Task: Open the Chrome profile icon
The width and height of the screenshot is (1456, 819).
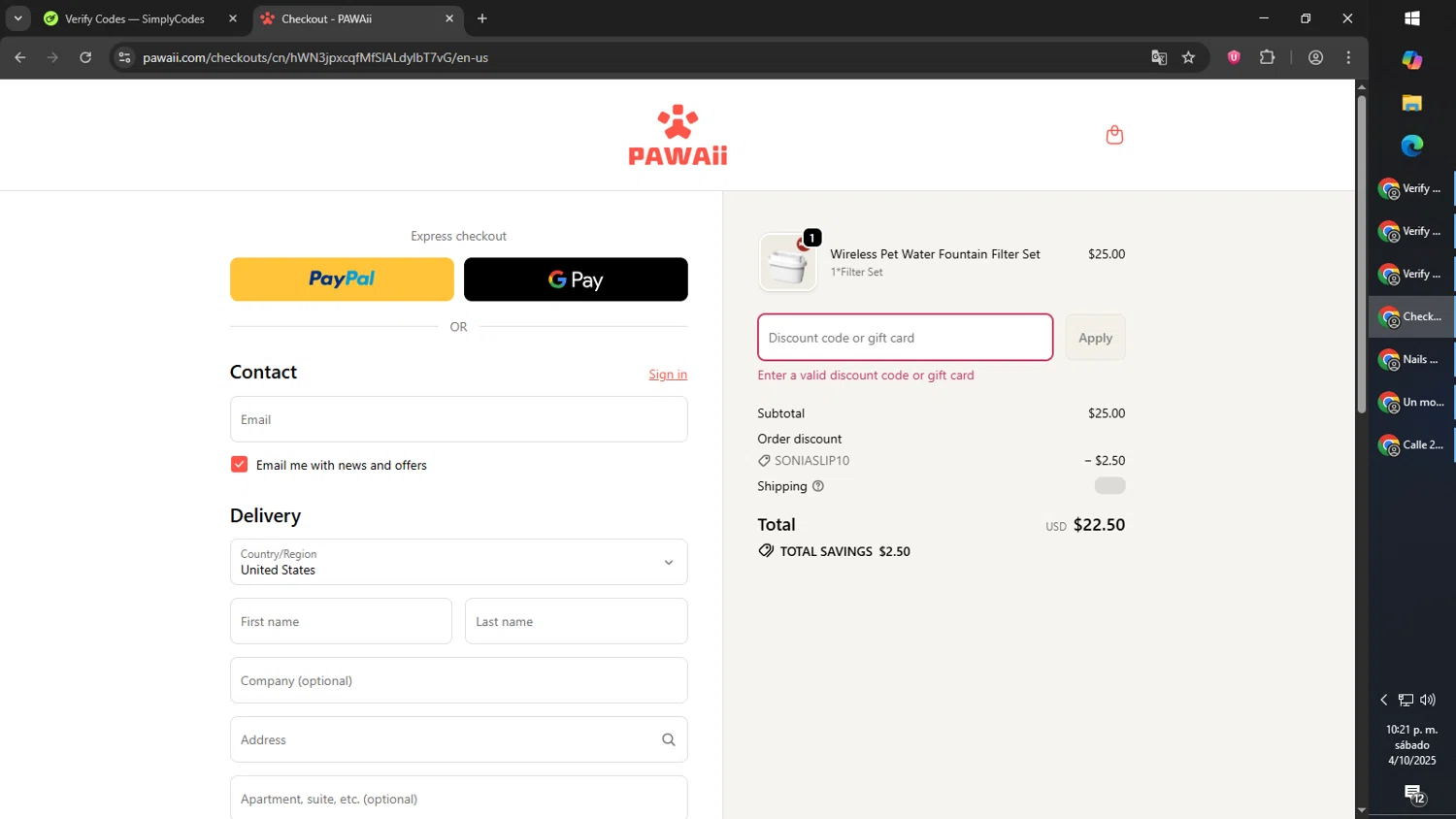Action: pos(1315,57)
